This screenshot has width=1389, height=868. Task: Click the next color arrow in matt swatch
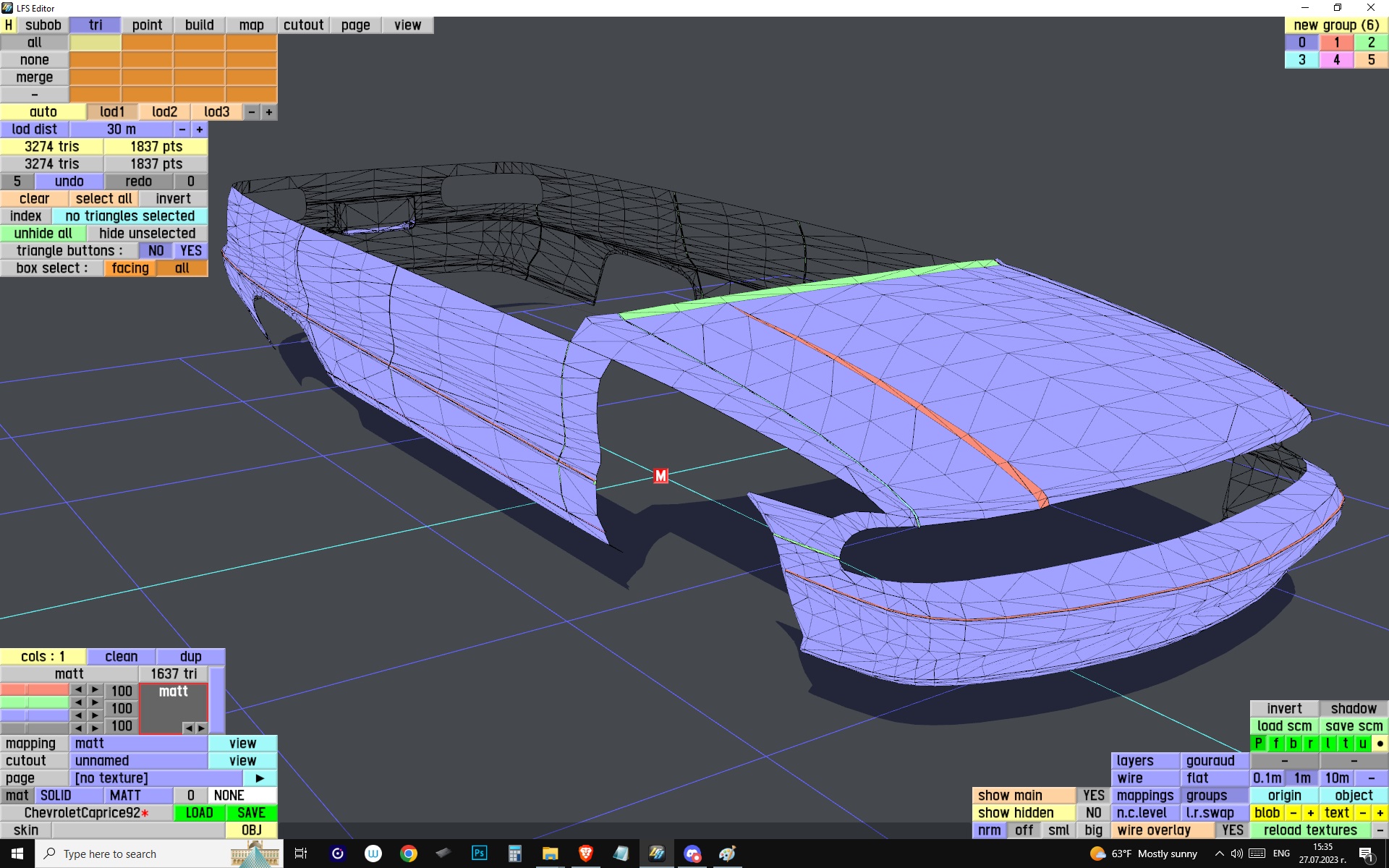(201, 728)
